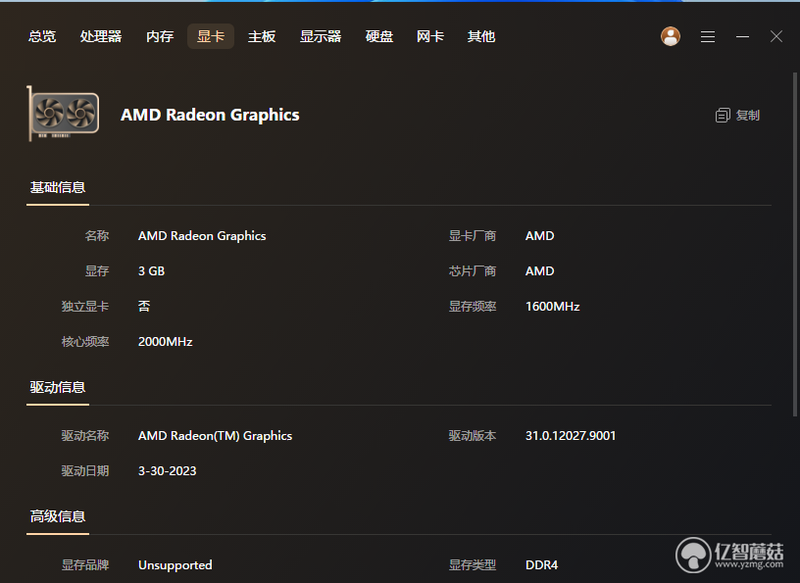
Task: Click the 基础信息 section heading
Action: click(58, 188)
